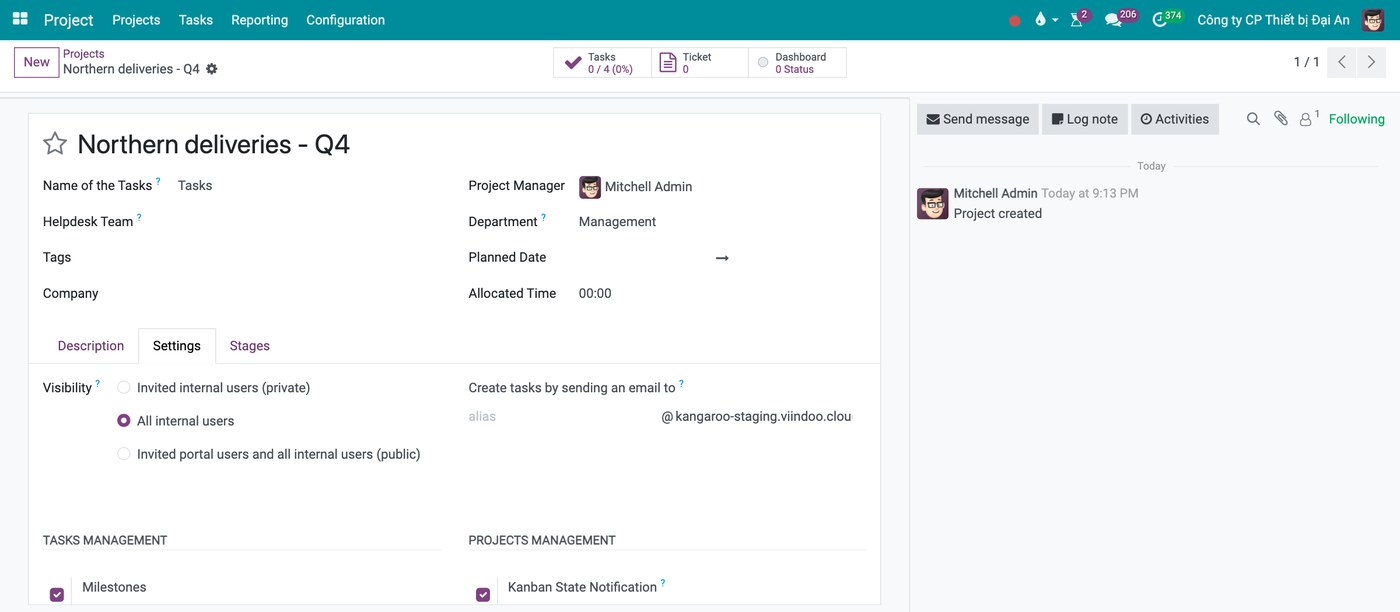Image resolution: width=1400 pixels, height=612 pixels.
Task: Open the Projects menu in the top bar
Action: click(136, 20)
